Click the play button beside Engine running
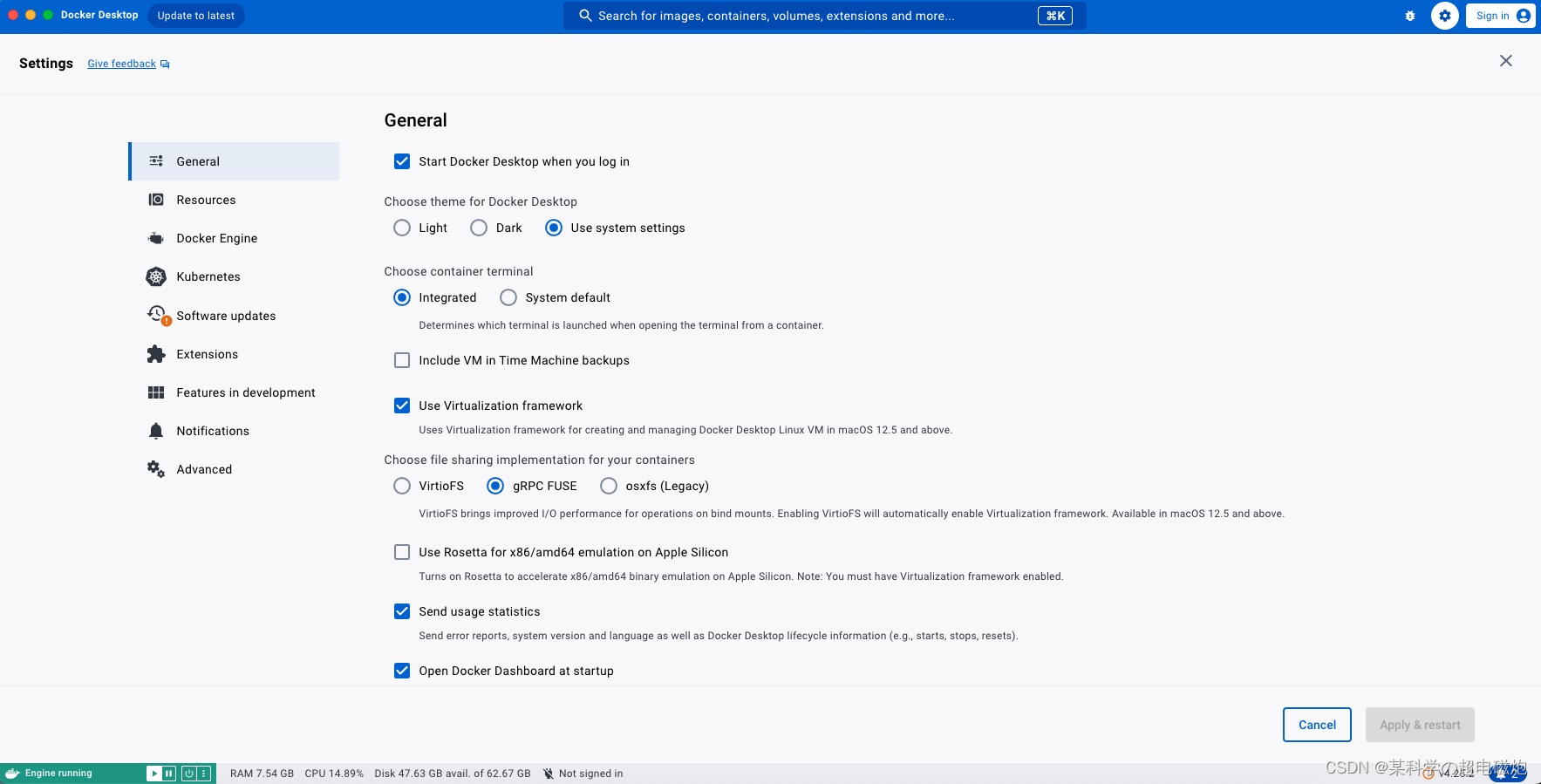The image size is (1541, 784). 153,774
